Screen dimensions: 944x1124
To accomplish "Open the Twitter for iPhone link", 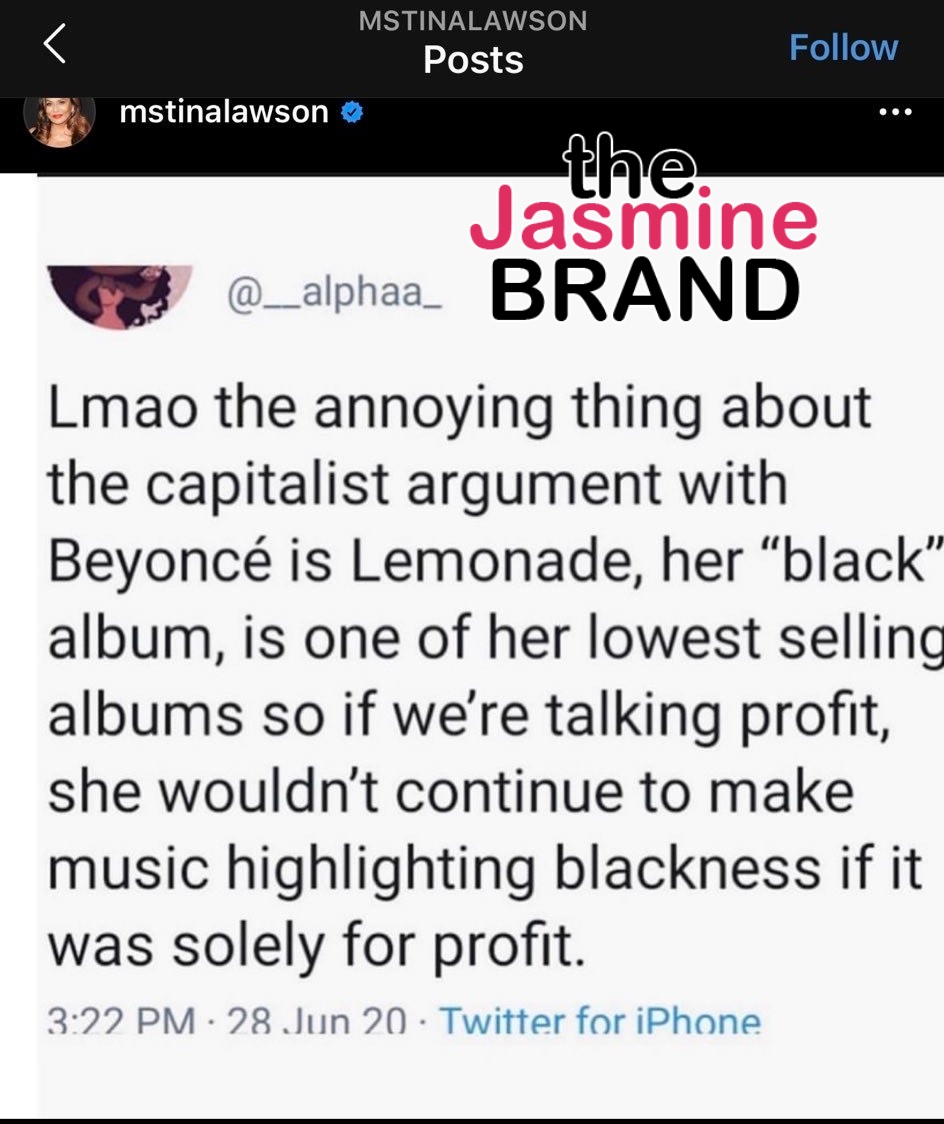I will point(600,1020).
